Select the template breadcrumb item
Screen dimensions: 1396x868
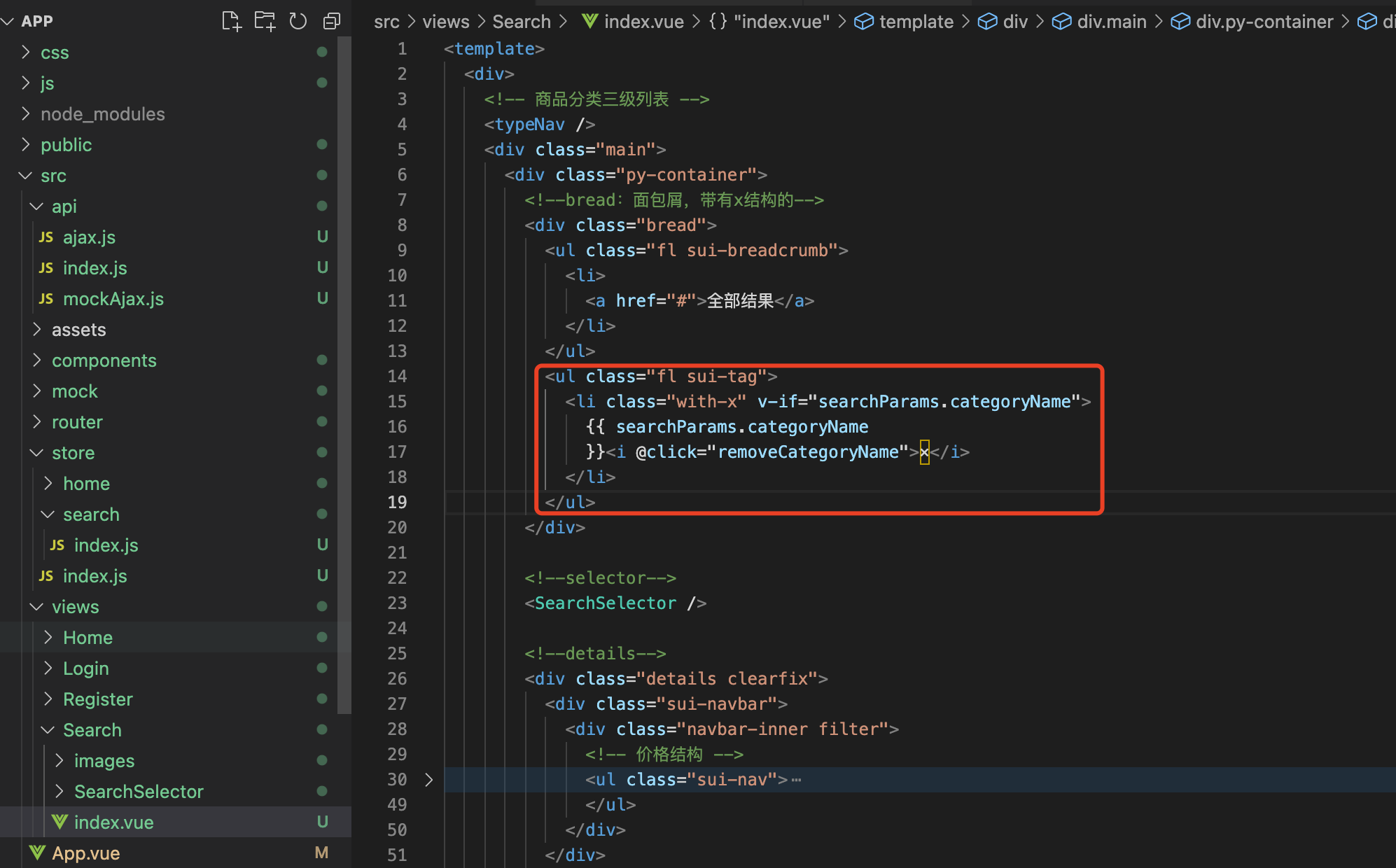click(916, 22)
